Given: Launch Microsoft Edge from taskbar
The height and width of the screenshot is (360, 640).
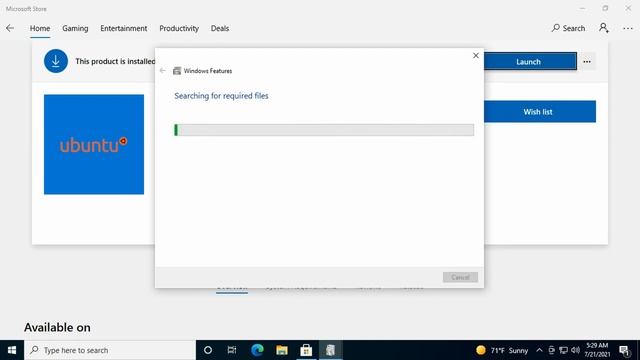Looking at the screenshot, I should [257, 350].
